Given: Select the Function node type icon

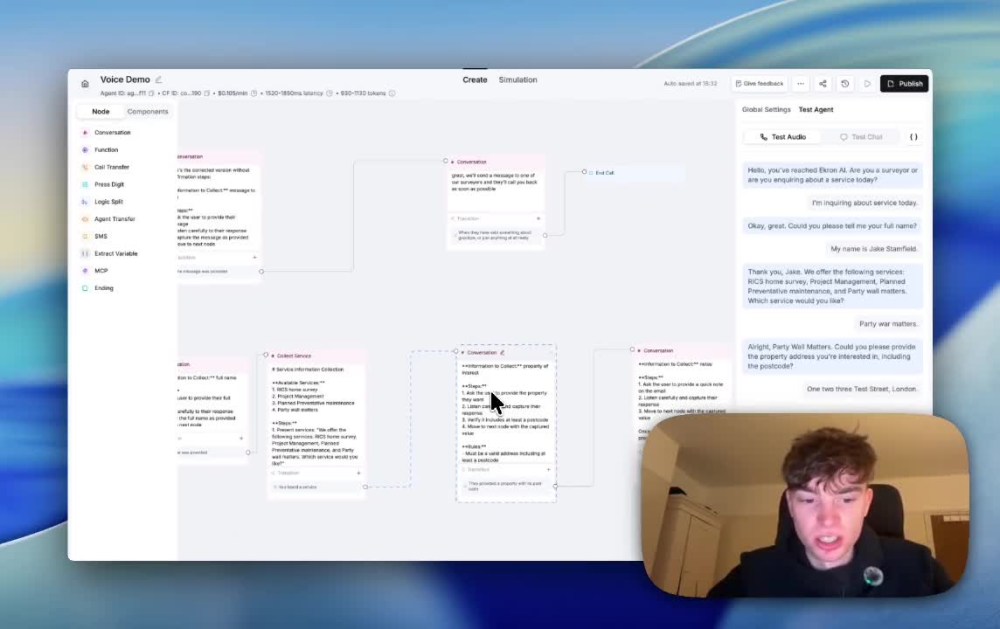Looking at the screenshot, I should 85,150.
